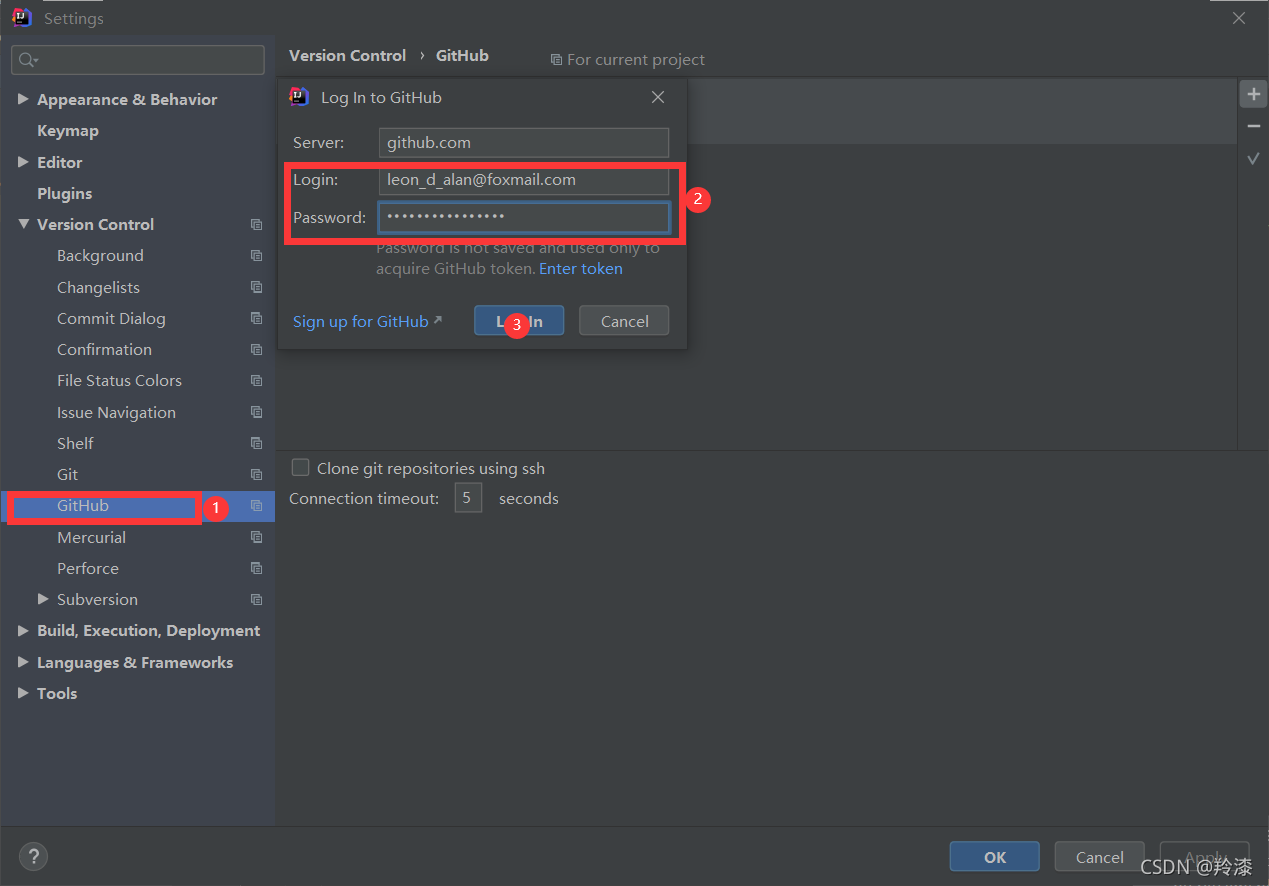The image size is (1269, 886).
Task: Expand the Editor section
Action: coord(23,162)
